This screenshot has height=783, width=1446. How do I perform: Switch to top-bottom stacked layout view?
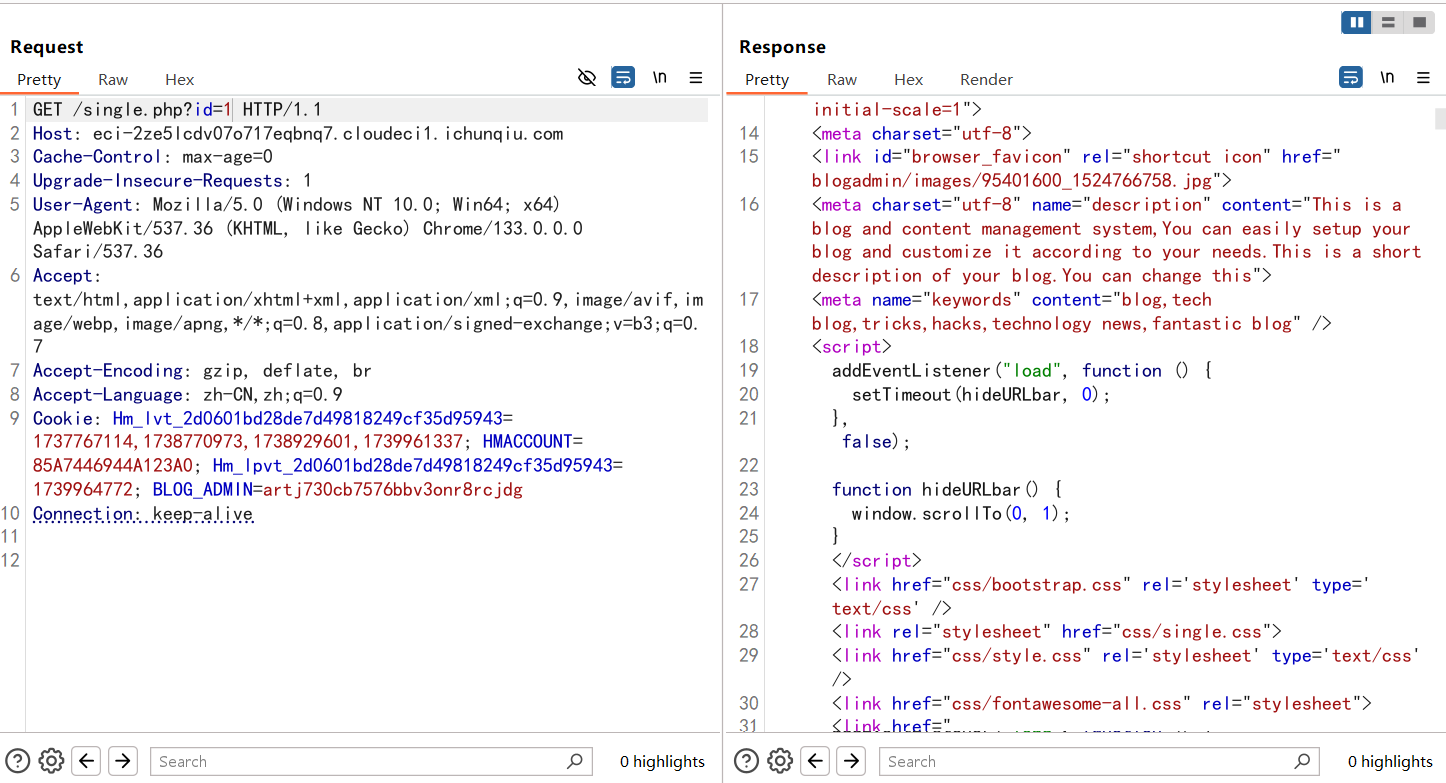pyautogui.click(x=1387, y=22)
